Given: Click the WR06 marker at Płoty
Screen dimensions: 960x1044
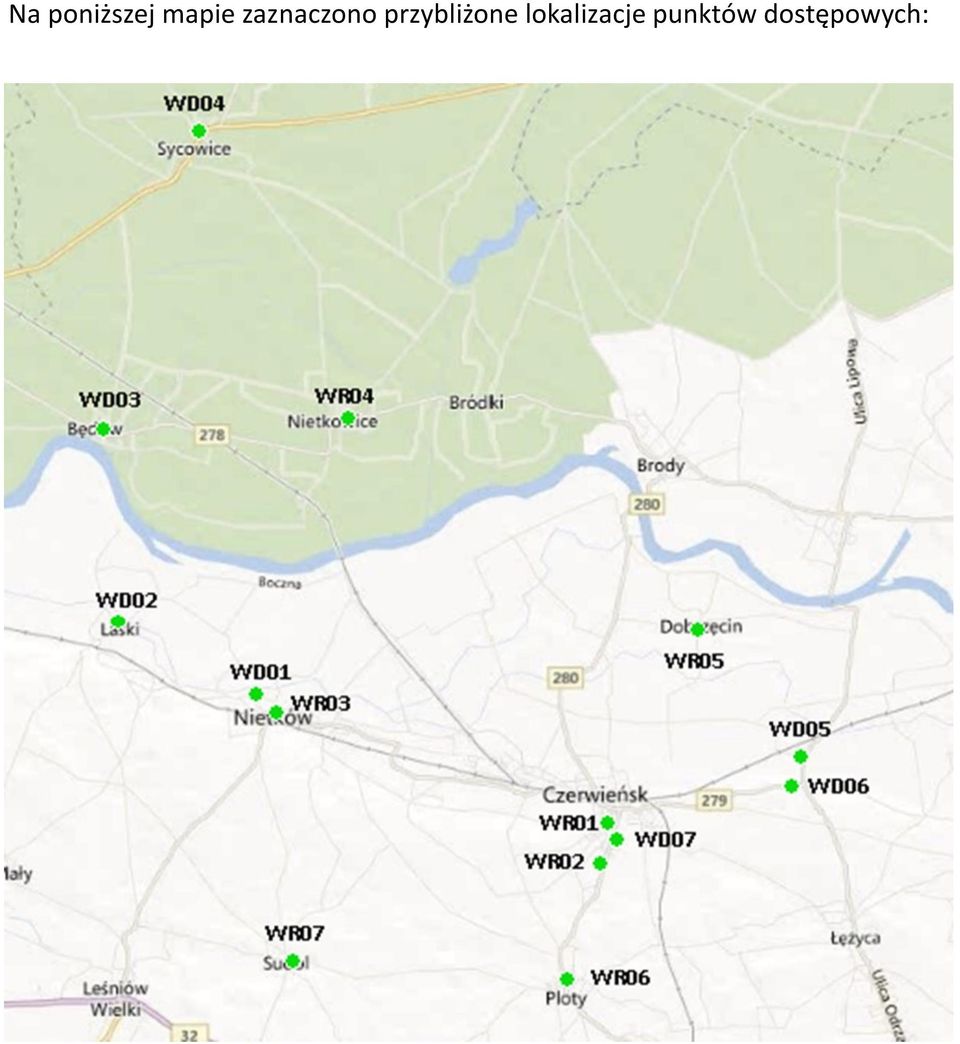Looking at the screenshot, I should tap(567, 979).
